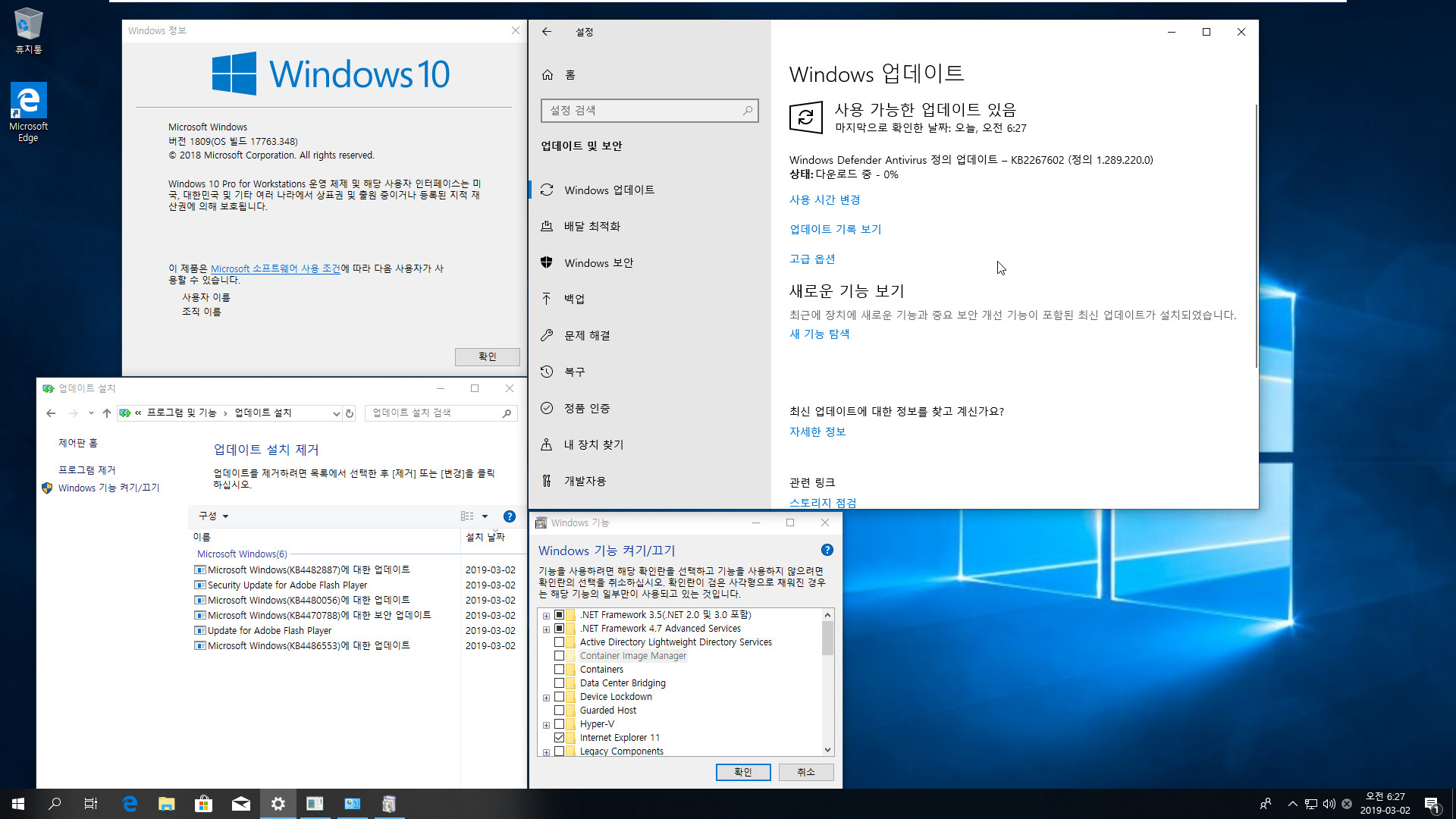Viewport: 1456px width, 819px height.
Task: Open the notification center icon
Action: (x=1432, y=804)
